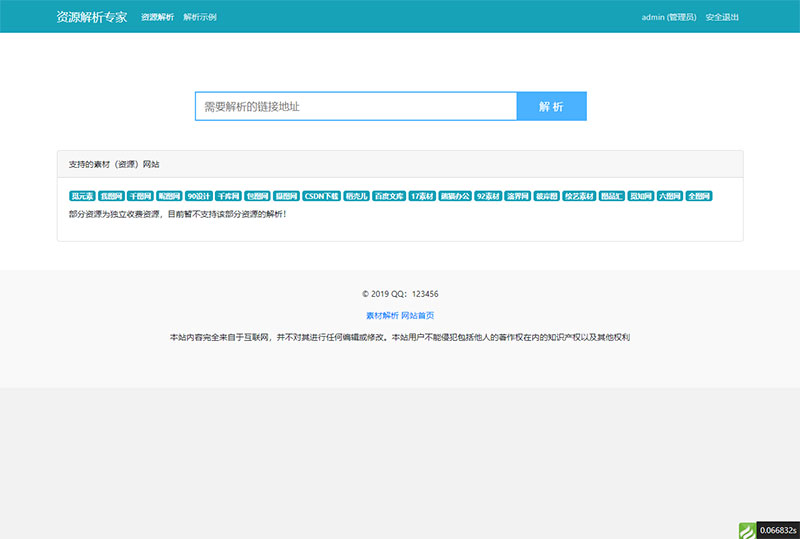Click the 千库网 tag
Screen dimensions: 800x539
pos(228,197)
